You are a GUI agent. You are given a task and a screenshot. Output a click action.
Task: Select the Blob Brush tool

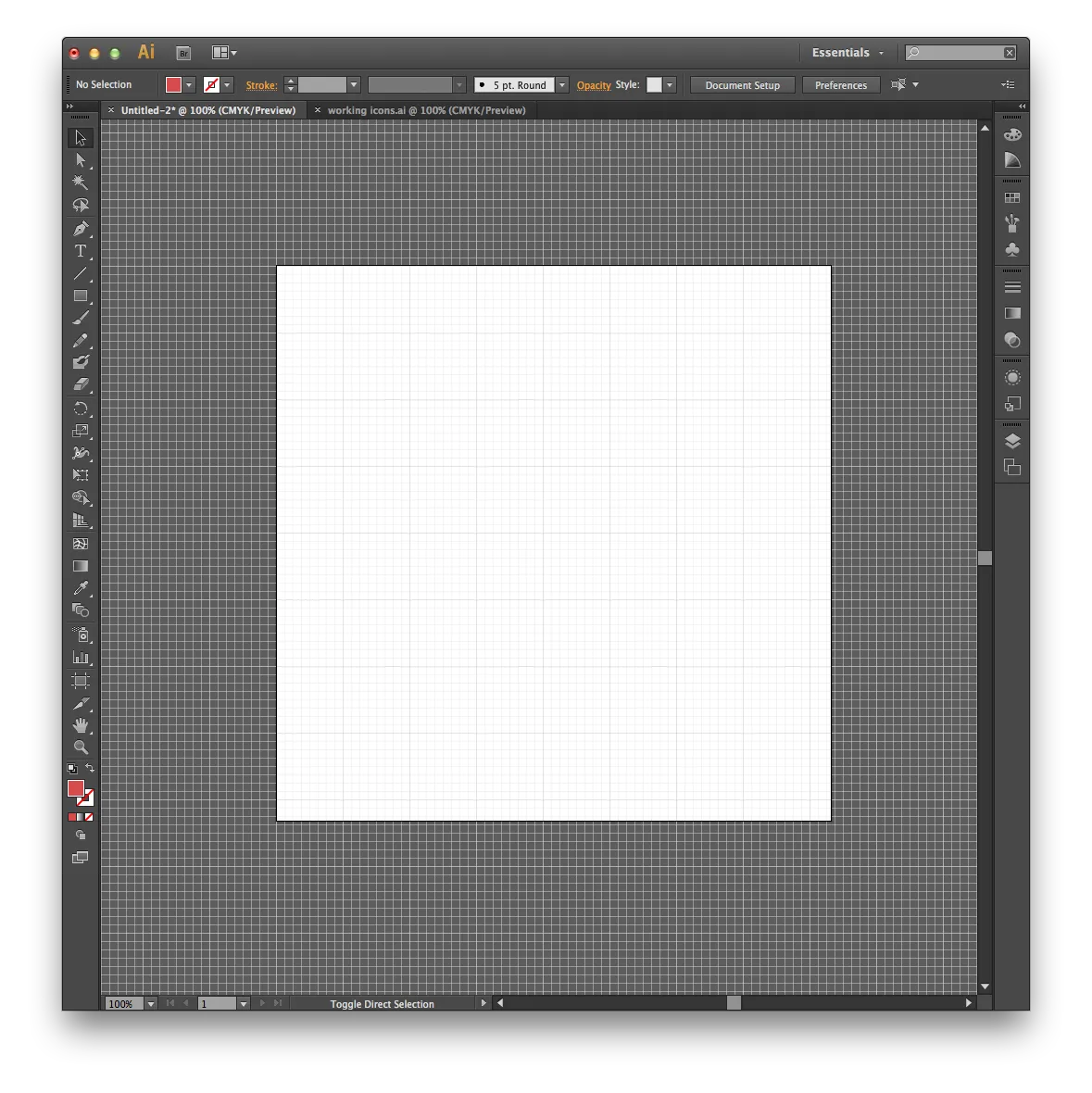click(81, 362)
